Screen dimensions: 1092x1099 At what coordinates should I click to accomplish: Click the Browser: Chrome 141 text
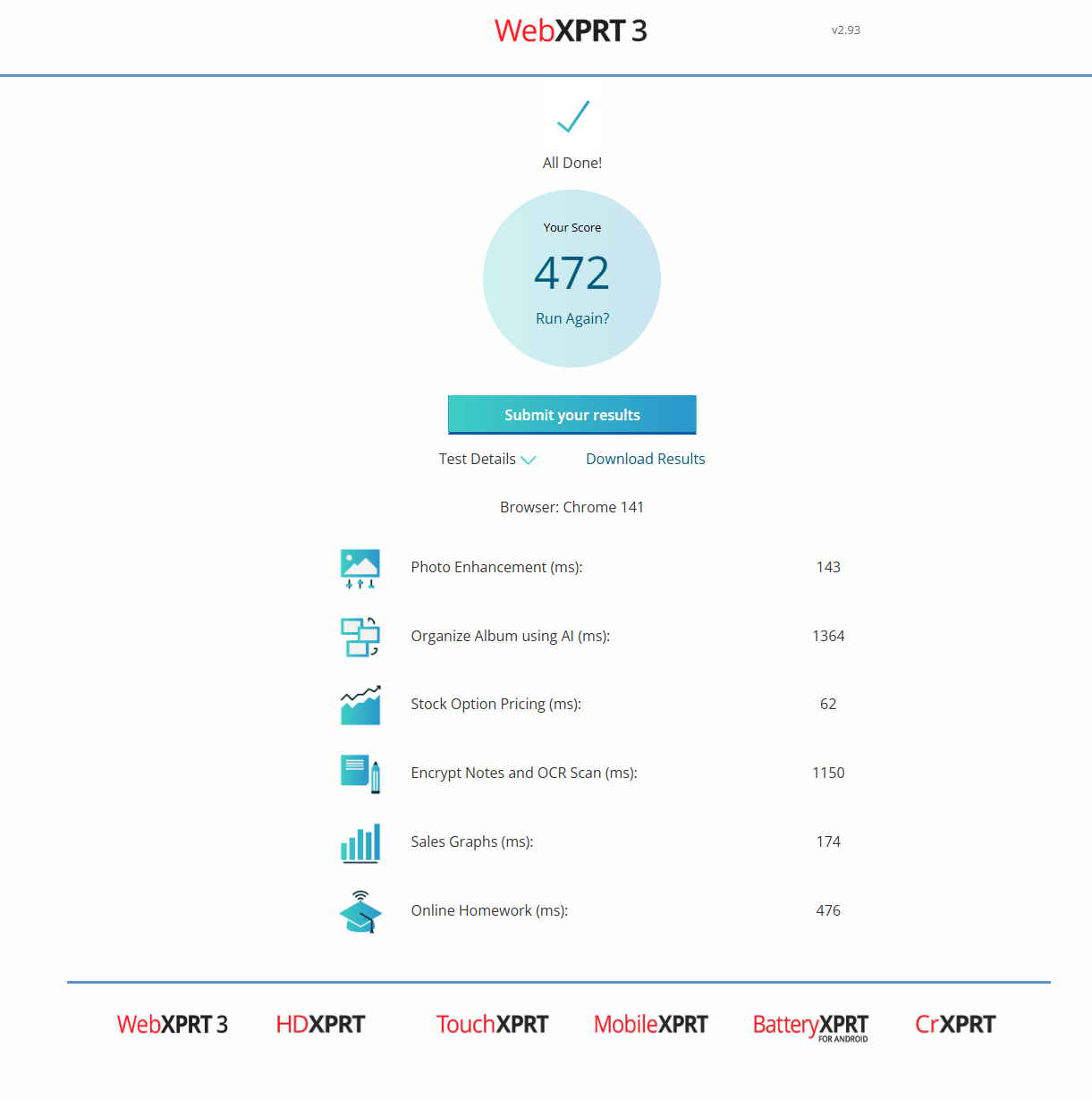572,507
